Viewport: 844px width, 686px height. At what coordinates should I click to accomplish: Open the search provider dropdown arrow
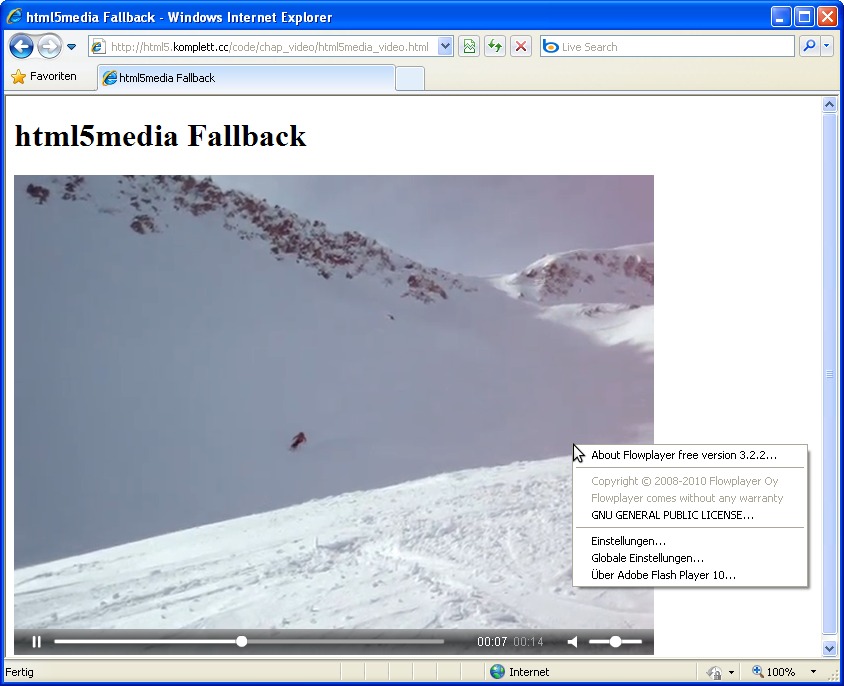click(x=827, y=46)
